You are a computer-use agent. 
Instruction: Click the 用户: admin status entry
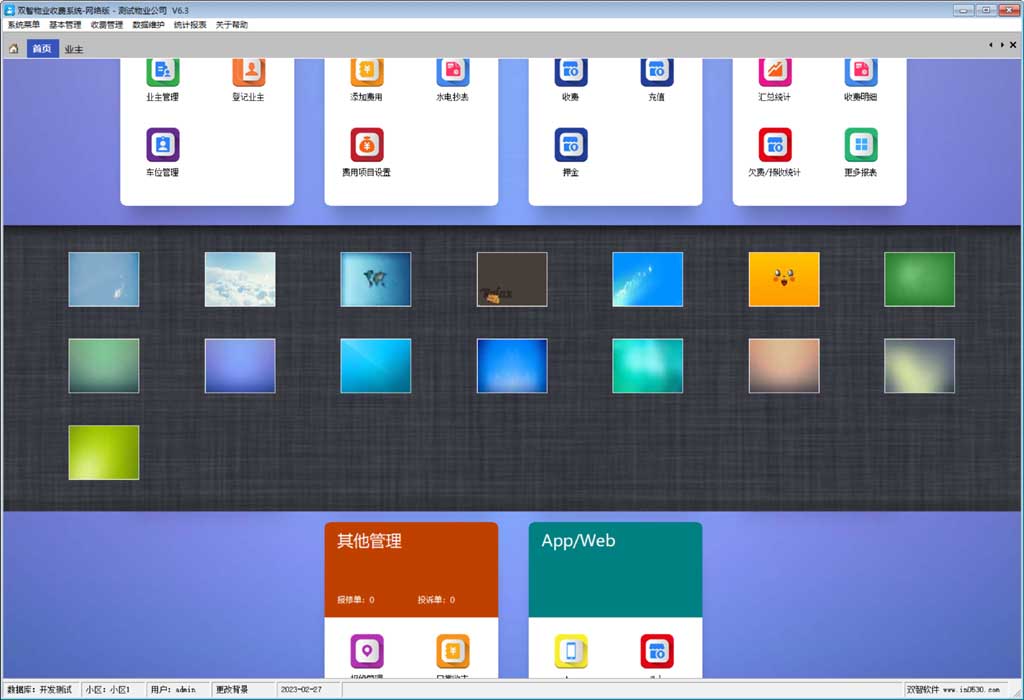tap(174, 690)
